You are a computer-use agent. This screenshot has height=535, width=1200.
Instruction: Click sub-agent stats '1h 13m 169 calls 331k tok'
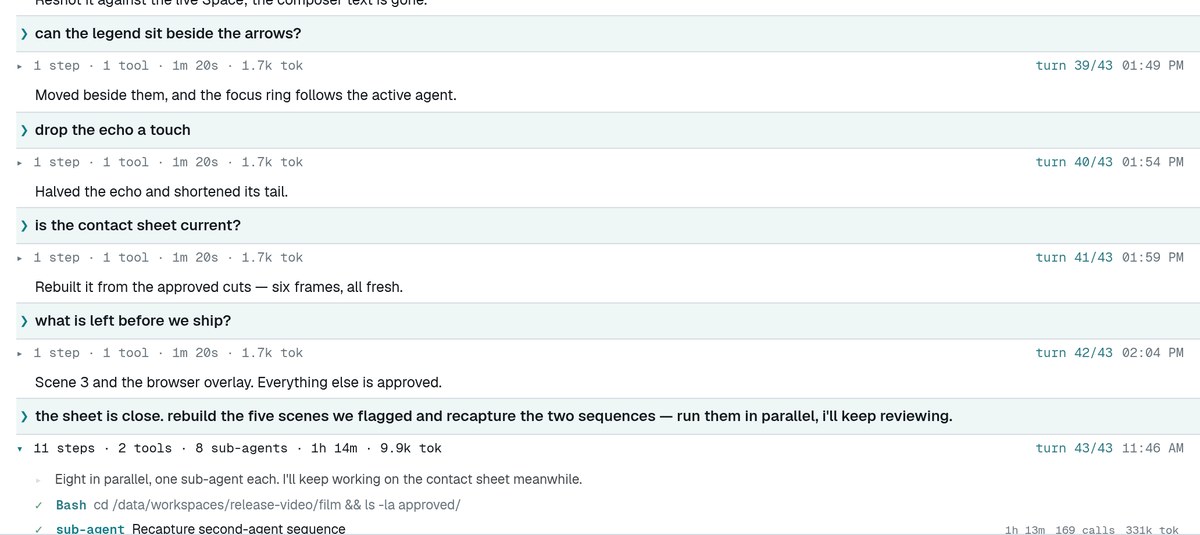[x=1092, y=530]
